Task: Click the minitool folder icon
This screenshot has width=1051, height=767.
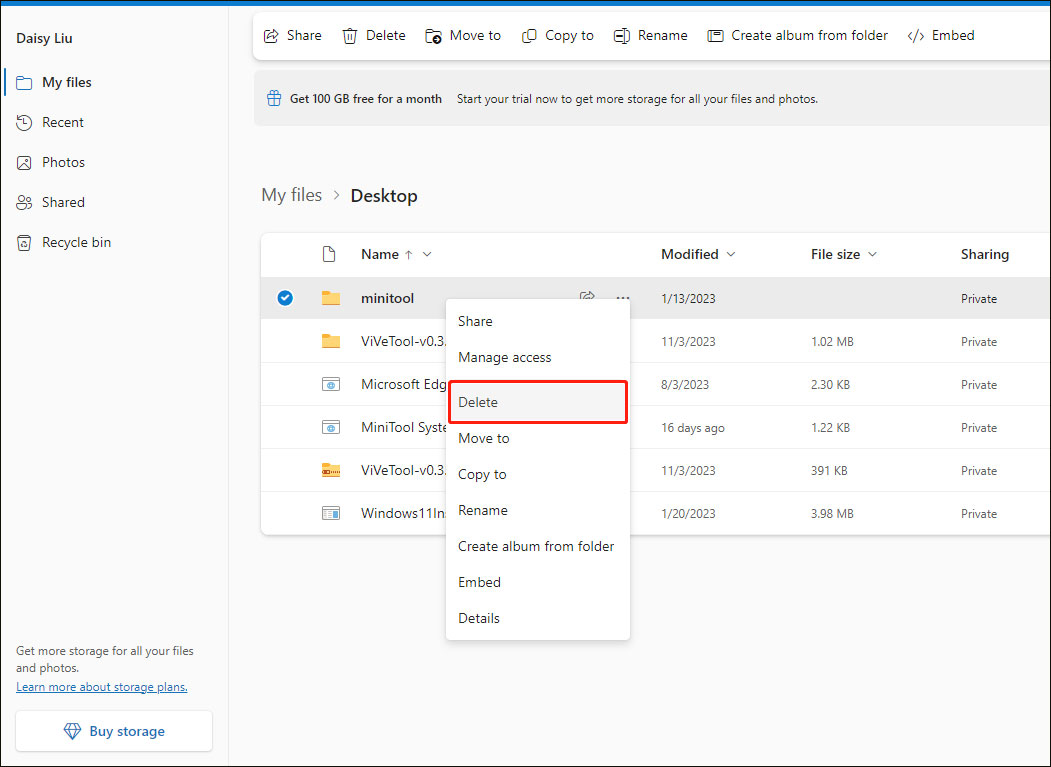Action: pos(330,298)
